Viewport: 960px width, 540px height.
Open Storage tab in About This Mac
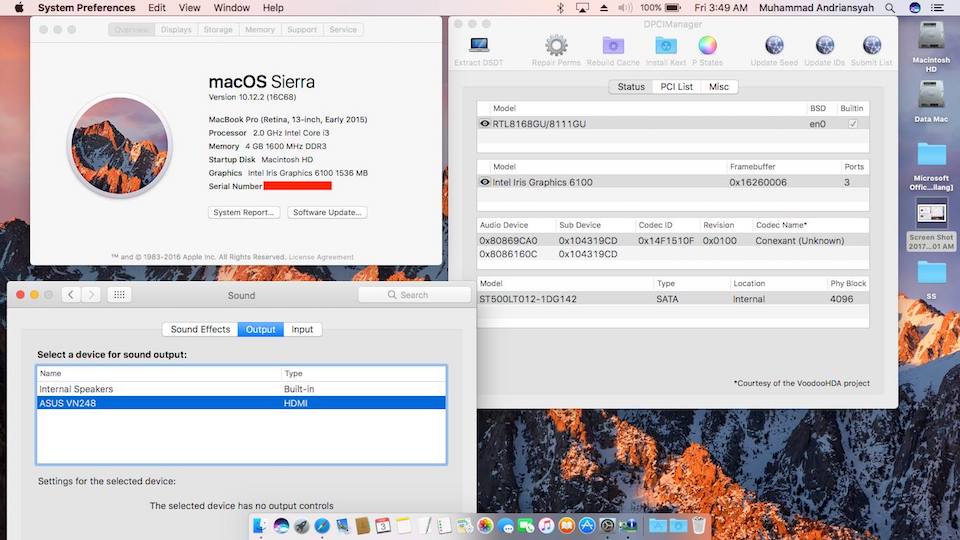click(218, 29)
